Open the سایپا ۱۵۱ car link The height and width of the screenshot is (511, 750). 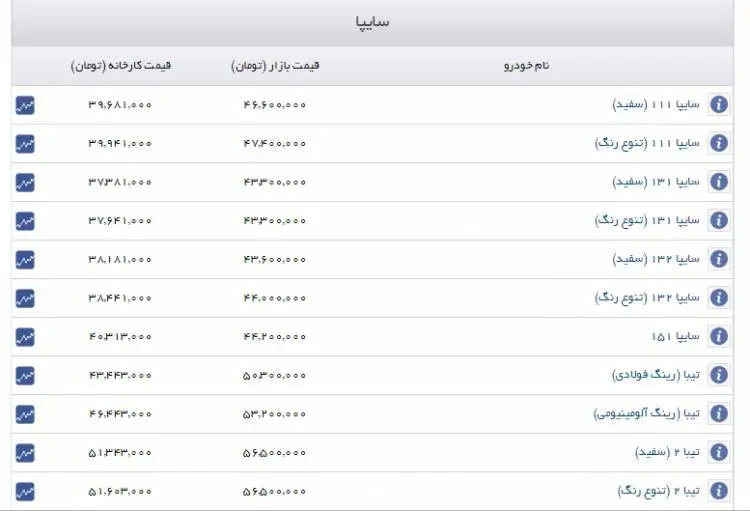tap(675, 336)
